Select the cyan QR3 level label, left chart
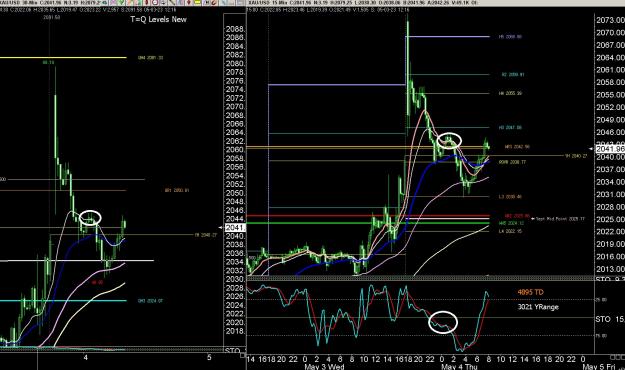Viewport: 625px width, 370px height. (150, 301)
